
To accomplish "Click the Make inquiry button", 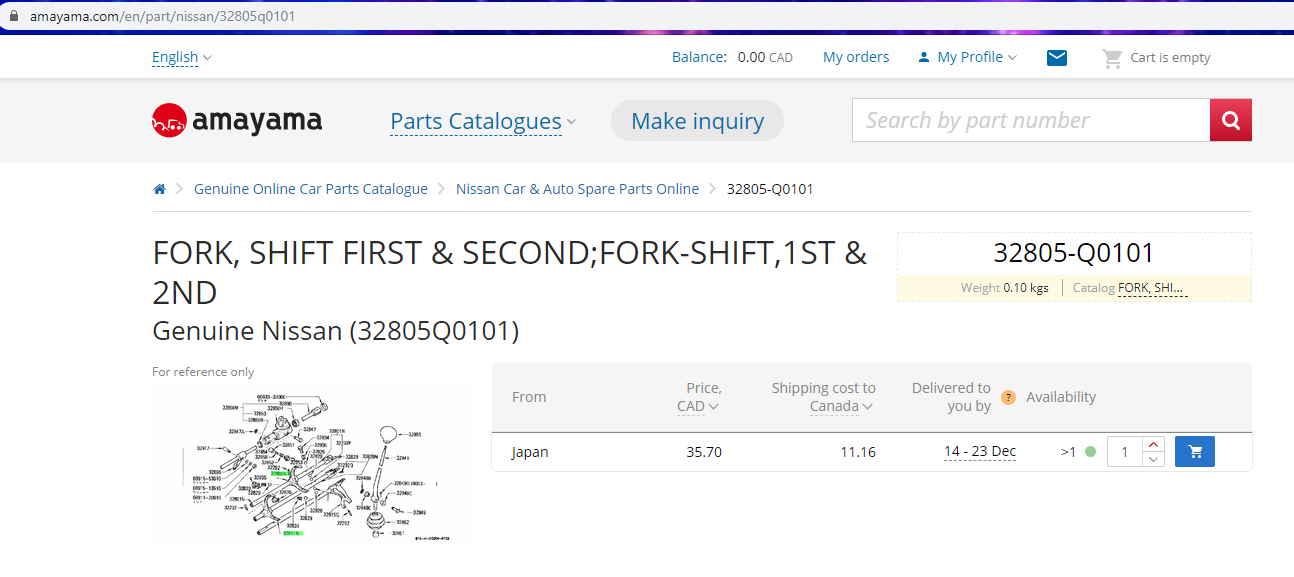I will (x=697, y=121).
